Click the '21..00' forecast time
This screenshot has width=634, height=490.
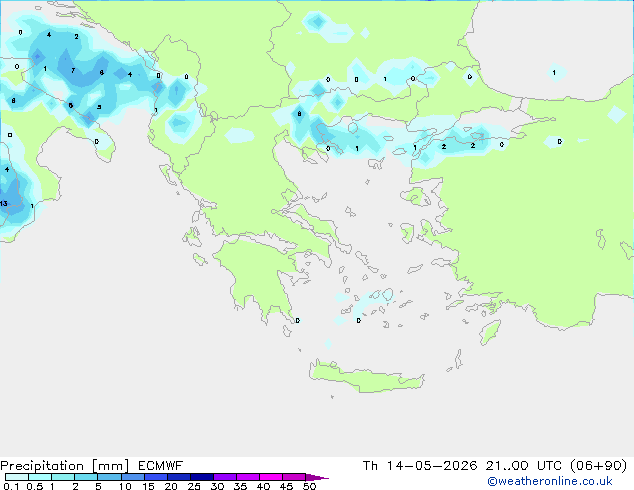[x=507, y=466]
